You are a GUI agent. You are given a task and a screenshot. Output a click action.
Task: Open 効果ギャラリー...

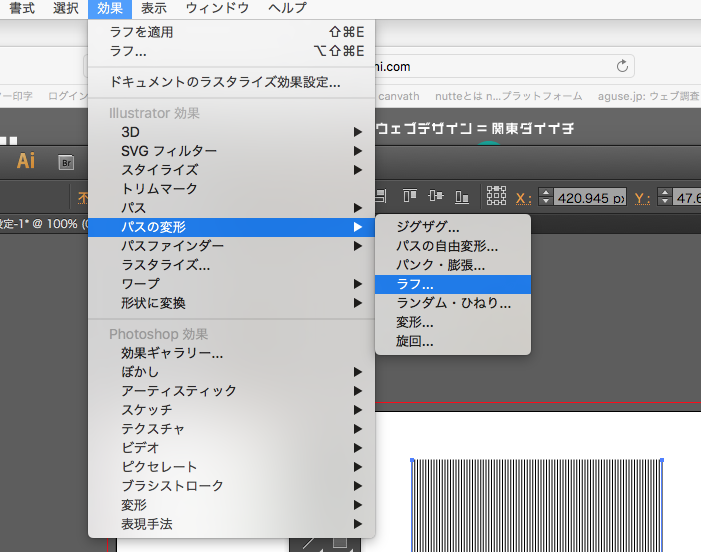(x=232, y=353)
